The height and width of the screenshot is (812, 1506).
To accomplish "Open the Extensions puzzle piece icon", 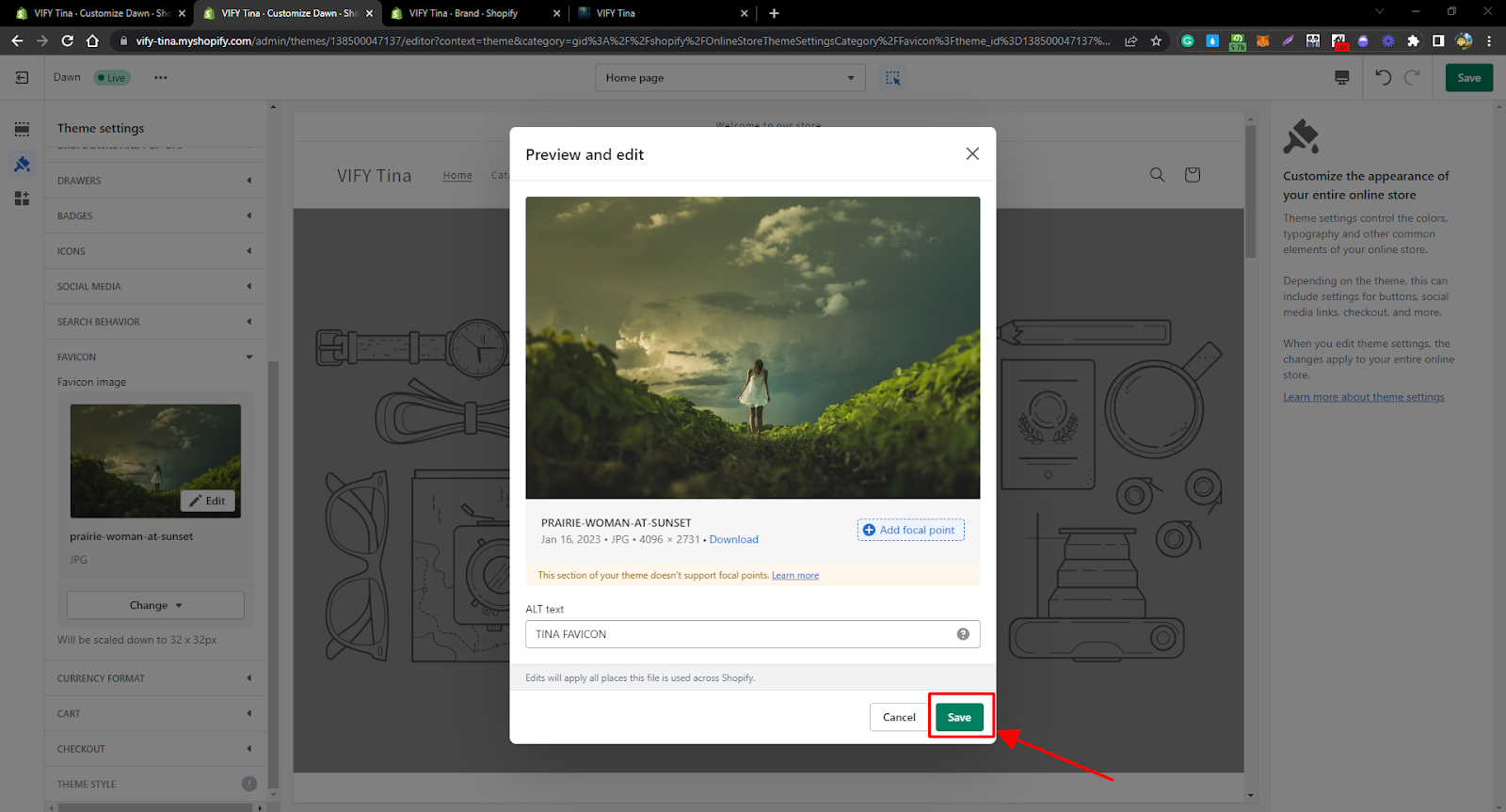I will tap(1413, 41).
